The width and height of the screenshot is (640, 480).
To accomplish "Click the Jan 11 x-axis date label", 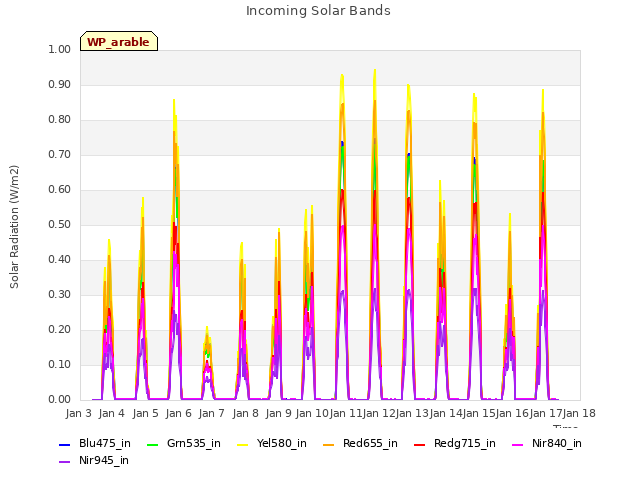I will point(345,413).
